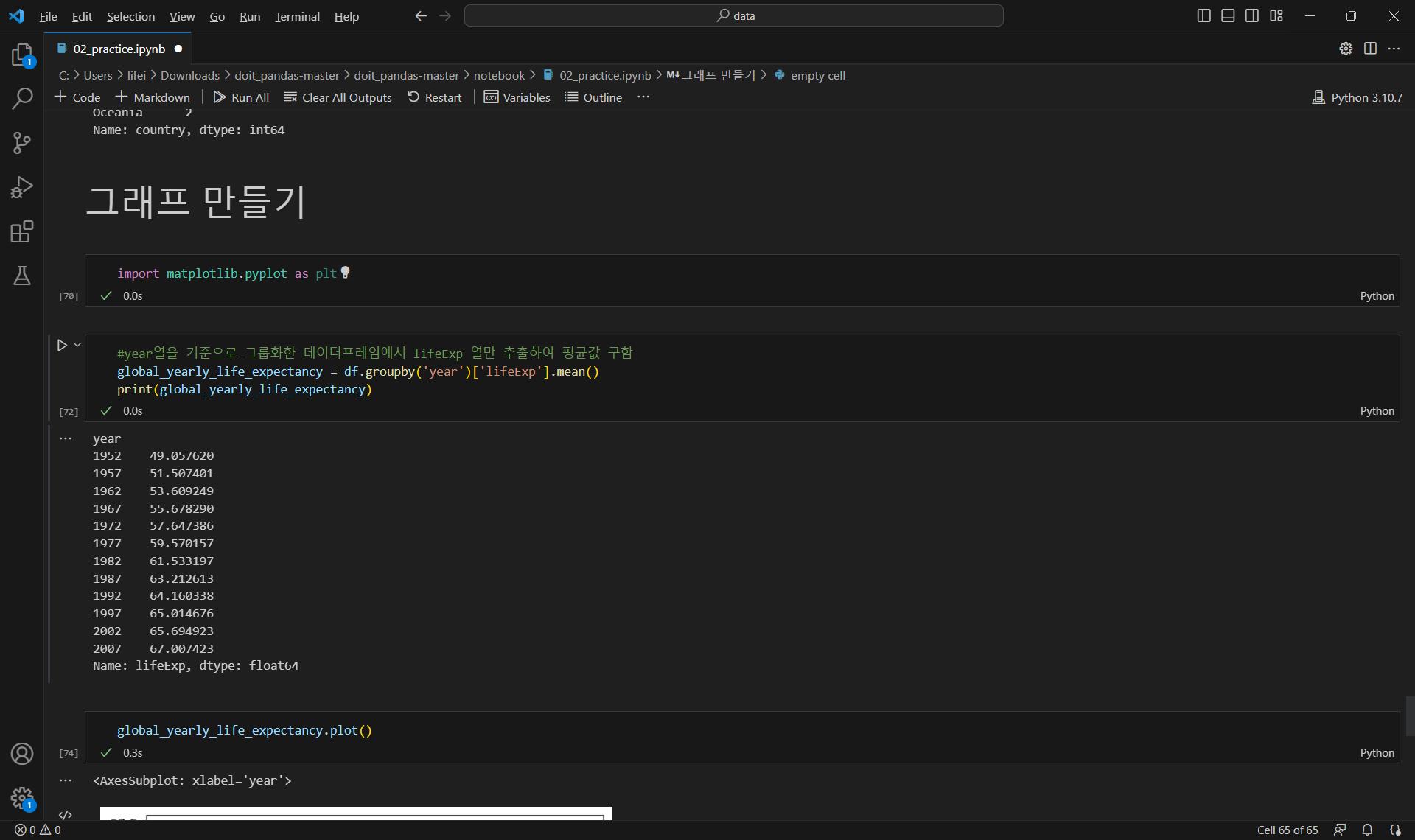The height and width of the screenshot is (840, 1415).
Task: Open notebook settings gear icon
Action: (x=1346, y=49)
